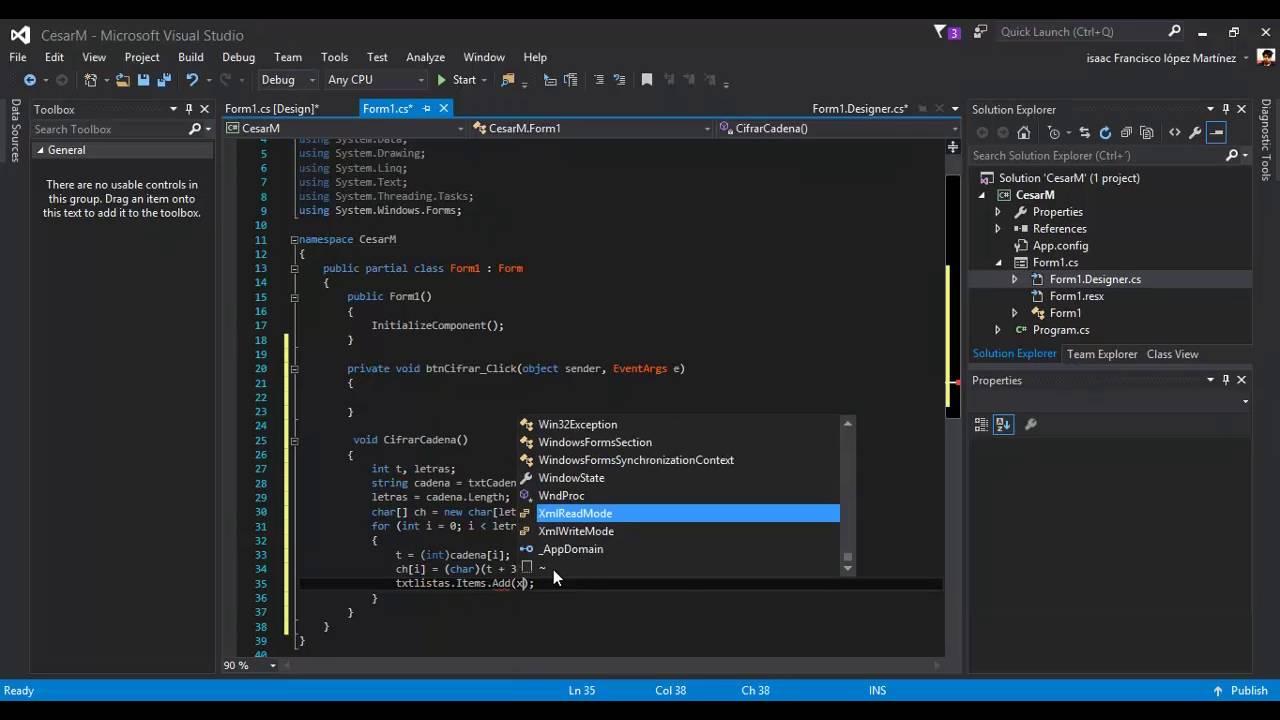
Task: Switch to the Team Explorer tab
Action: click(1101, 354)
